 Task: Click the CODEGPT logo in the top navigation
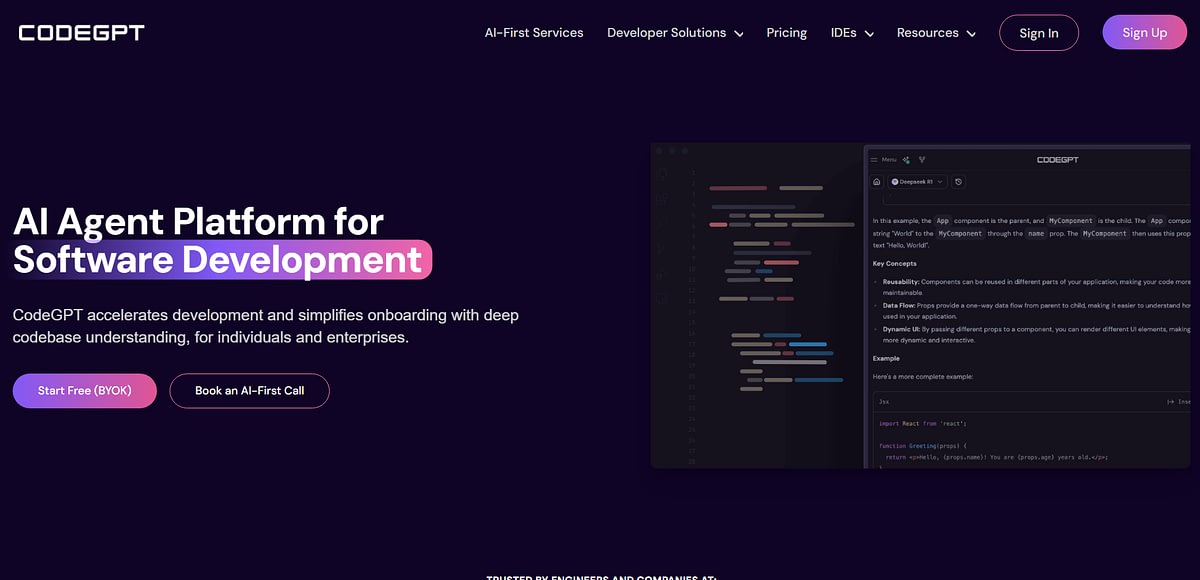(79, 31)
